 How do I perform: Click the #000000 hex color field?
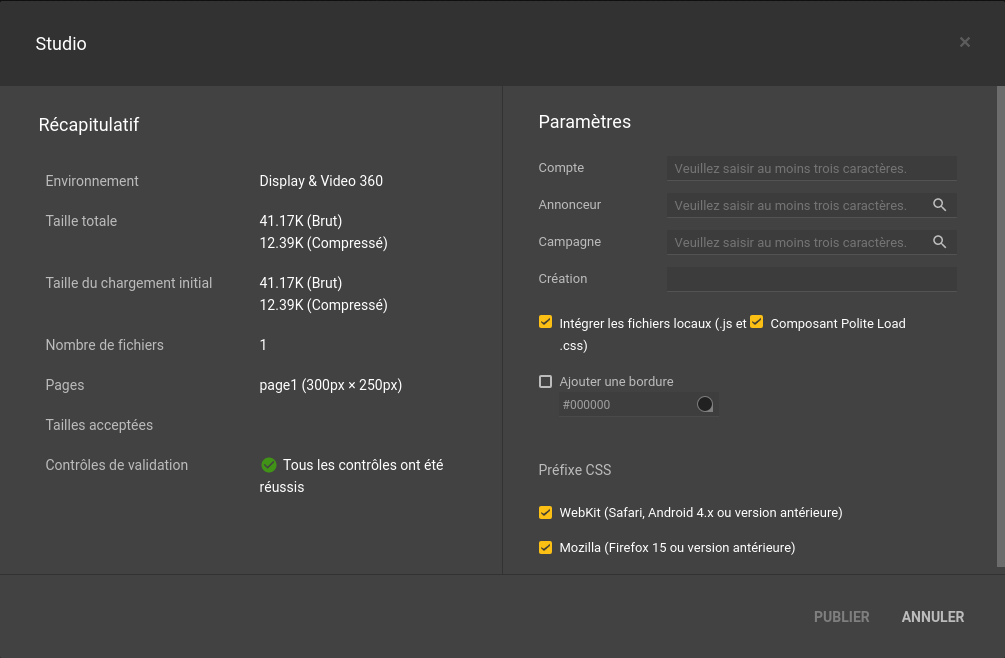pos(624,405)
